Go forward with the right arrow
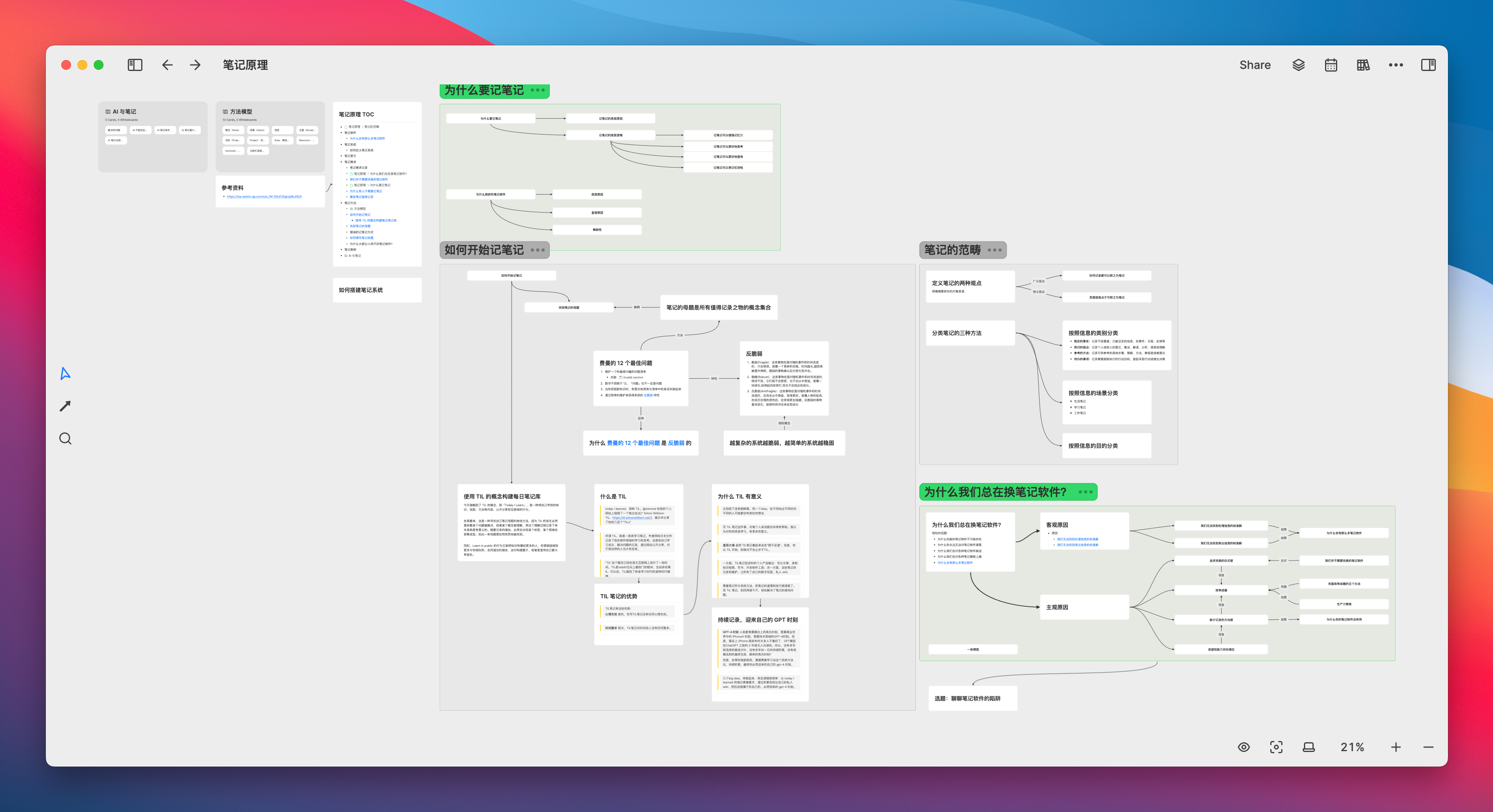Screen dimensions: 1493x812 195,65
